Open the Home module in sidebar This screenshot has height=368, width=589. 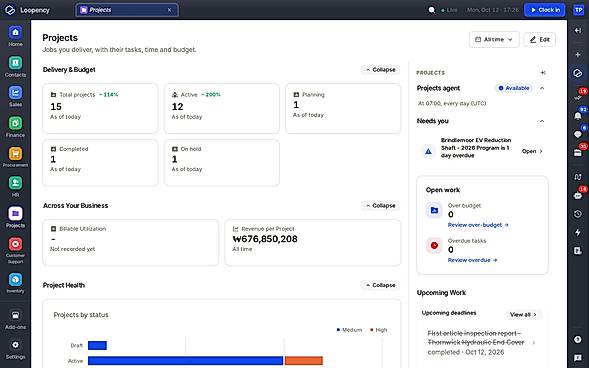click(15, 36)
